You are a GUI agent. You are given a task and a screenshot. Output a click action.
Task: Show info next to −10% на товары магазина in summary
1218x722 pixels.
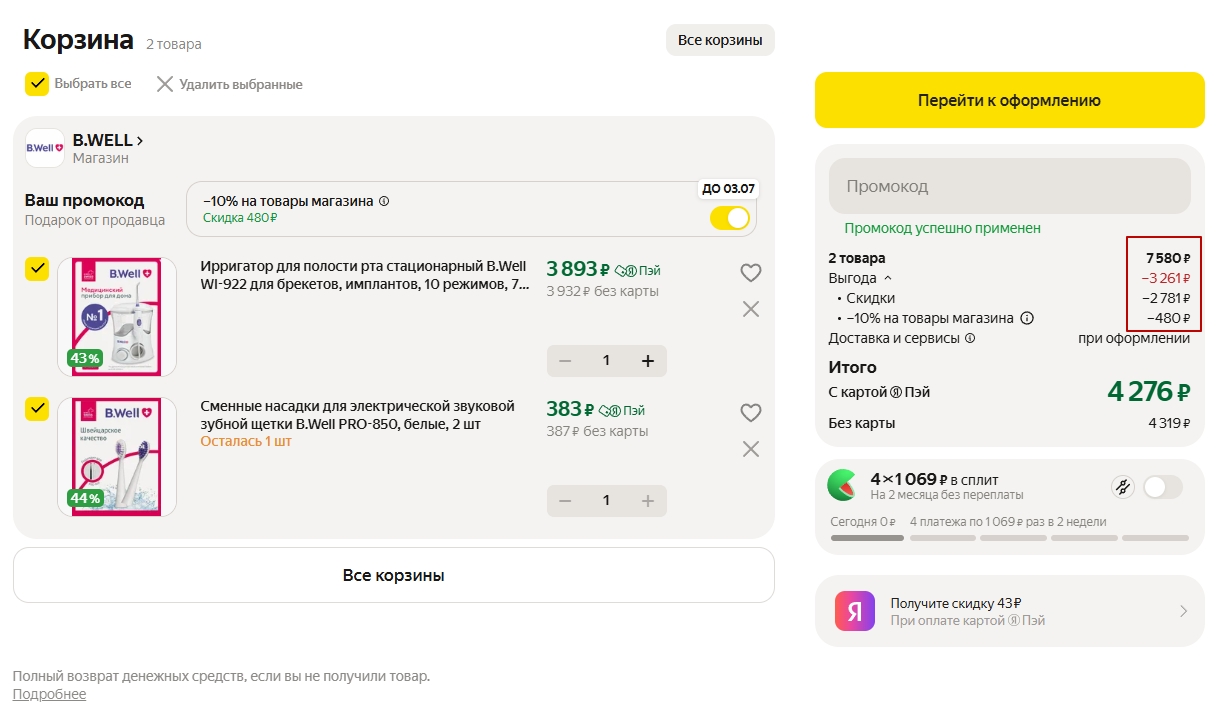tap(1026, 318)
